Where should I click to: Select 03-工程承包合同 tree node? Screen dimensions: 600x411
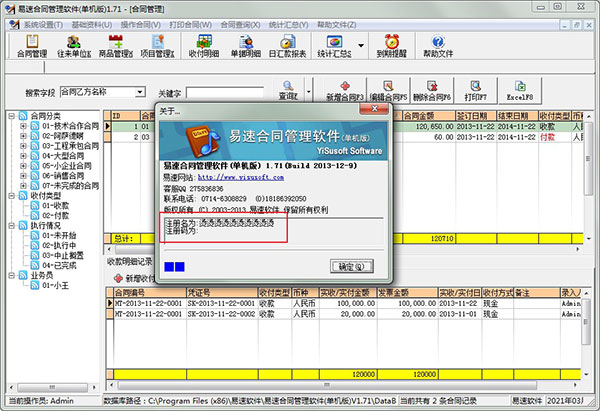(x=70, y=146)
